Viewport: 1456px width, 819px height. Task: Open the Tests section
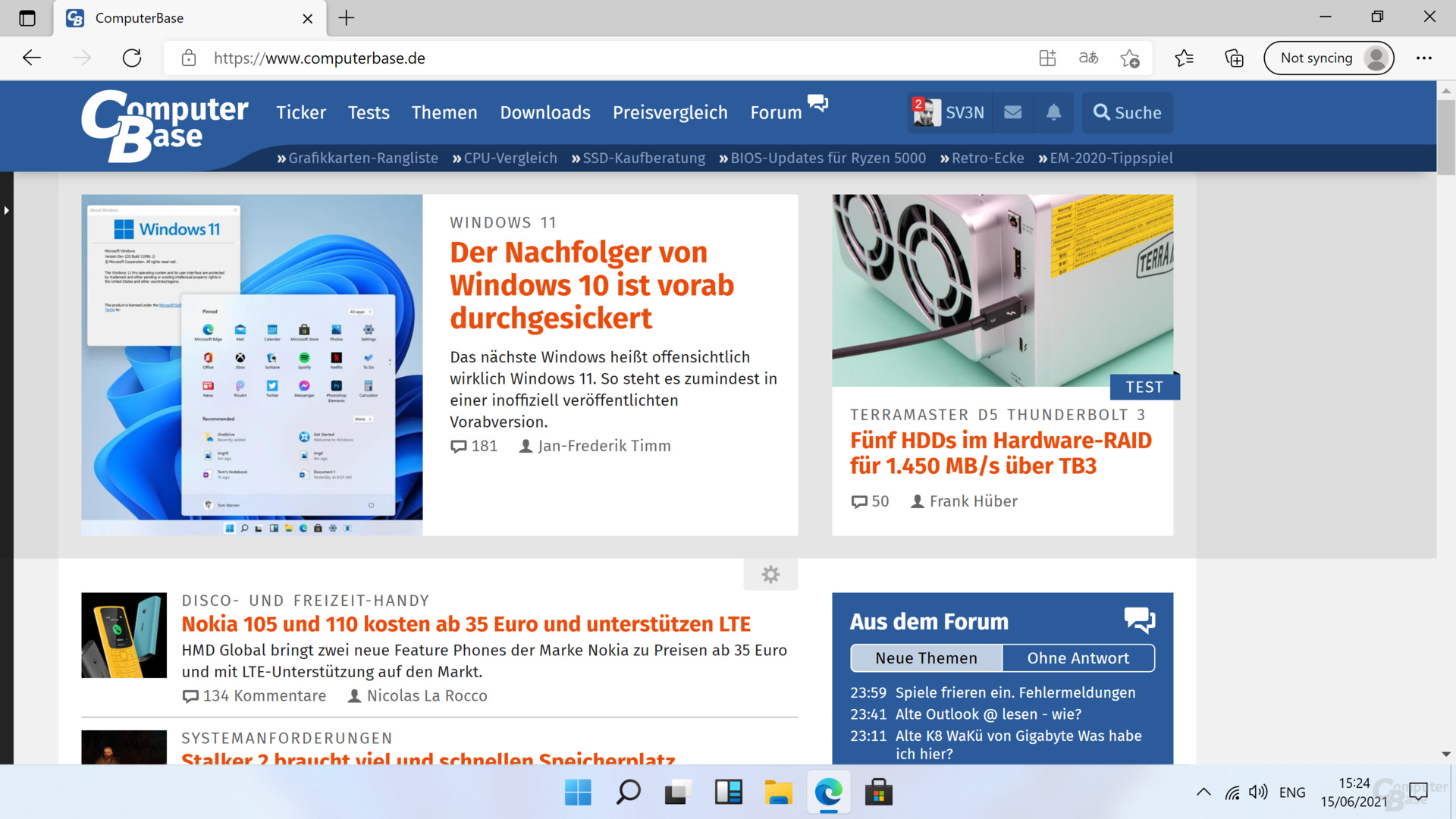point(369,112)
